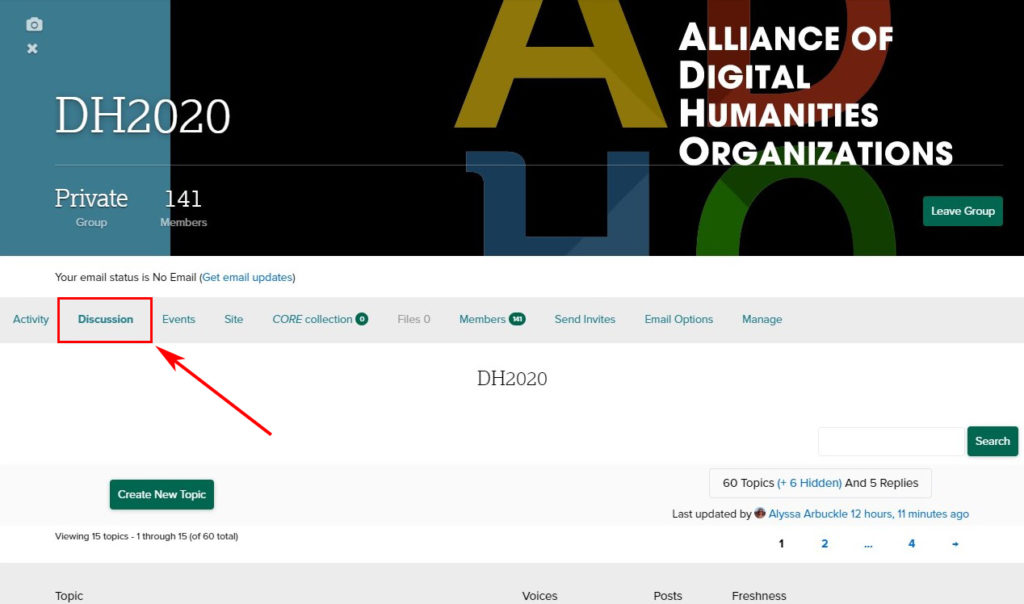The width and height of the screenshot is (1024, 604).
Task: Open the Manage tab
Action: point(762,318)
